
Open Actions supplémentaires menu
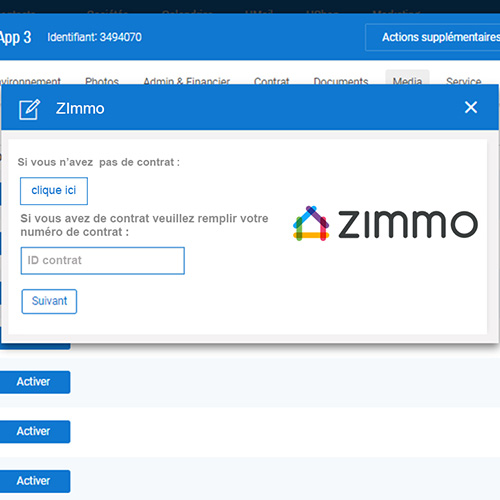click(433, 37)
